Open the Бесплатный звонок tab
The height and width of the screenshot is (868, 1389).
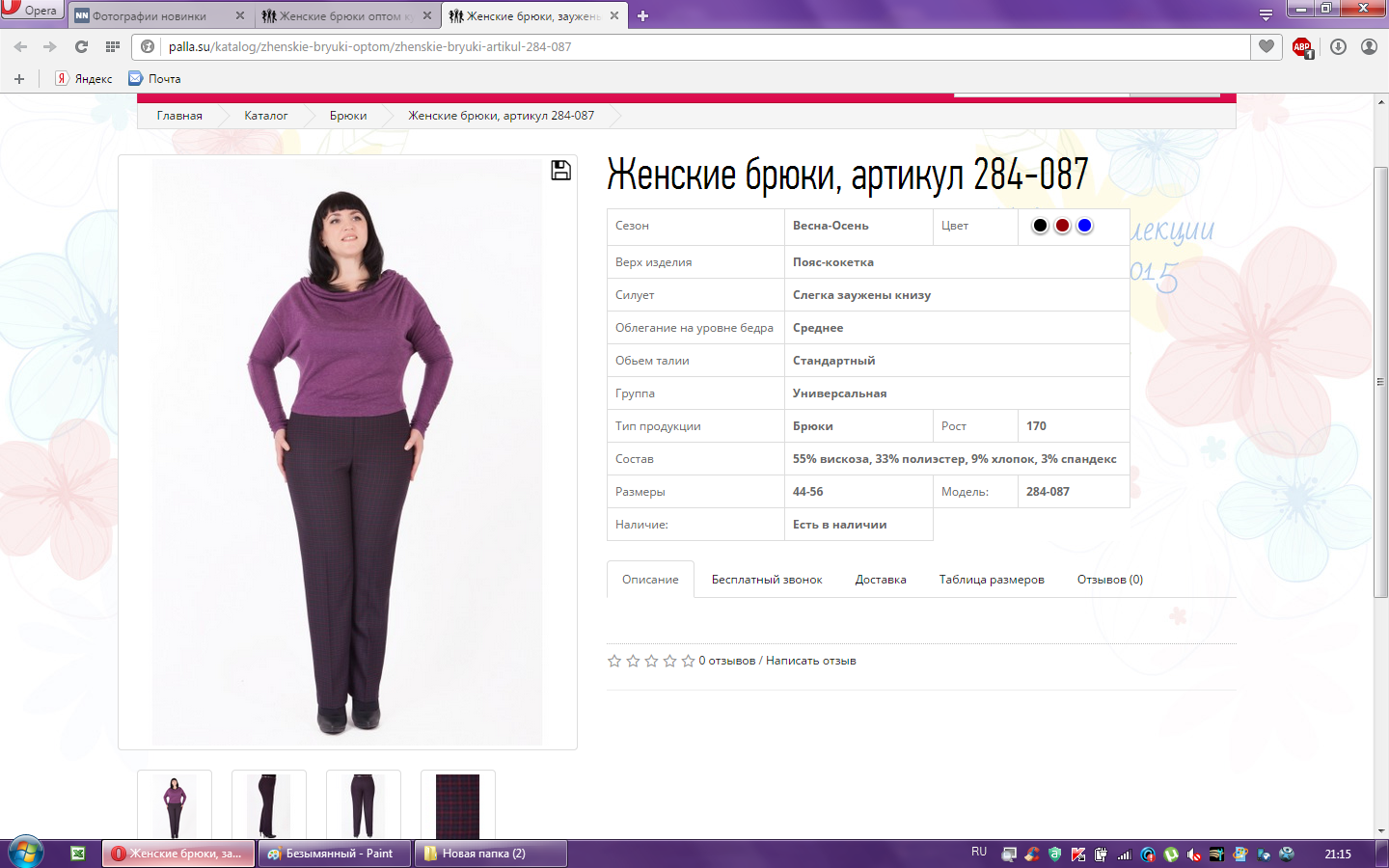[767, 580]
